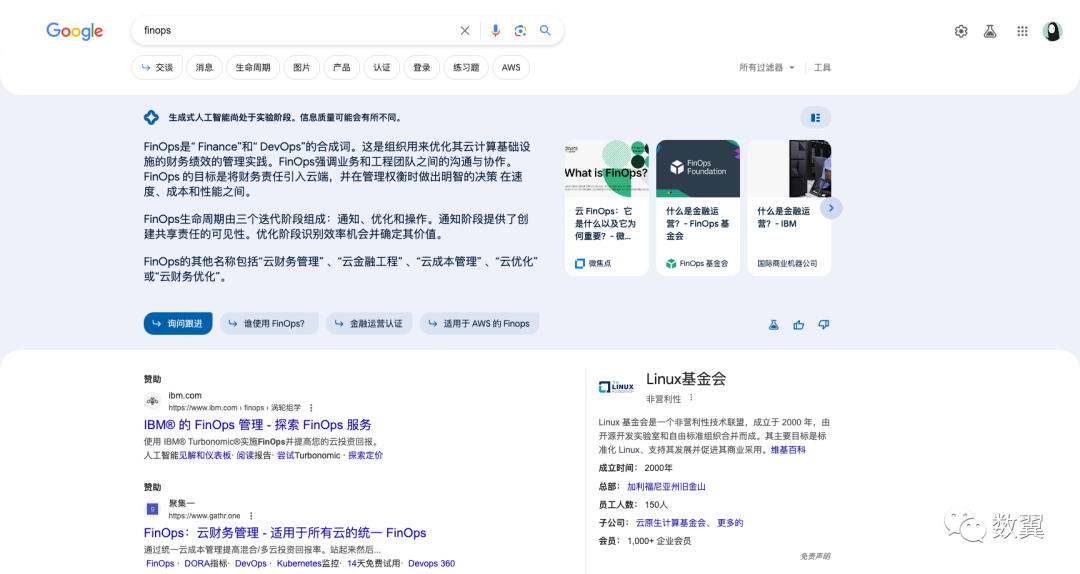Select the 生命周期 filter chip

click(253, 68)
